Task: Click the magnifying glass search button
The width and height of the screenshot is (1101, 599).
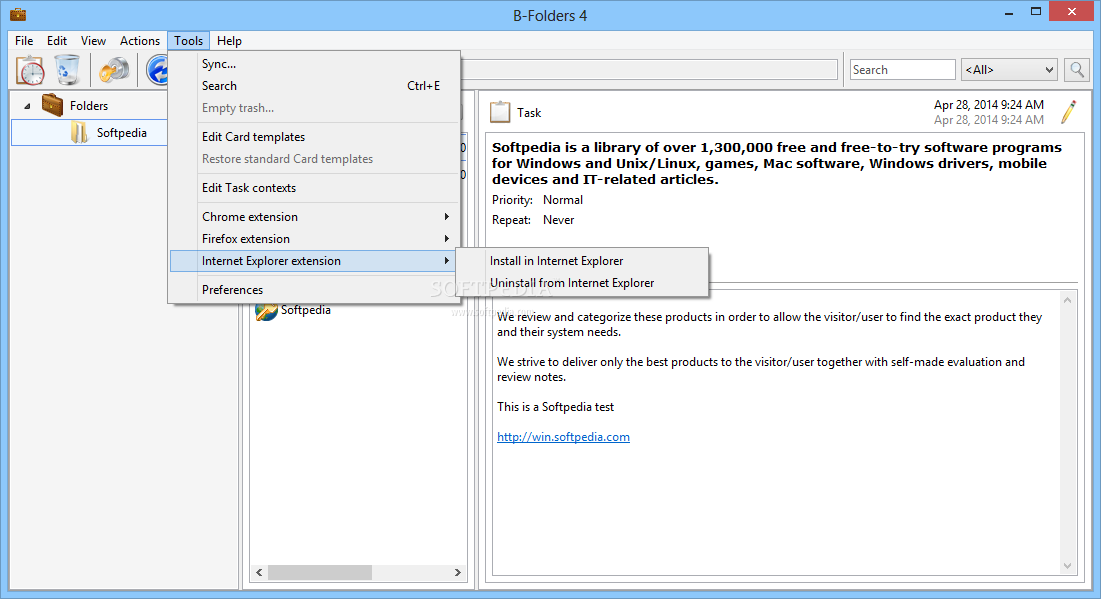Action: [x=1076, y=70]
